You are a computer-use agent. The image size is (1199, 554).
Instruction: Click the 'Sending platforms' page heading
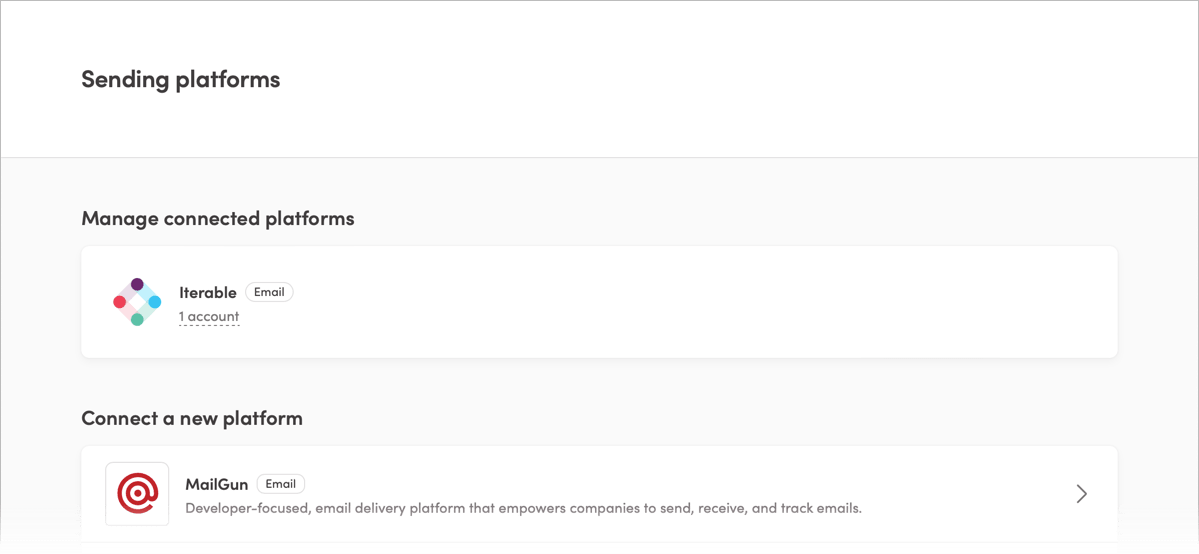[180, 80]
